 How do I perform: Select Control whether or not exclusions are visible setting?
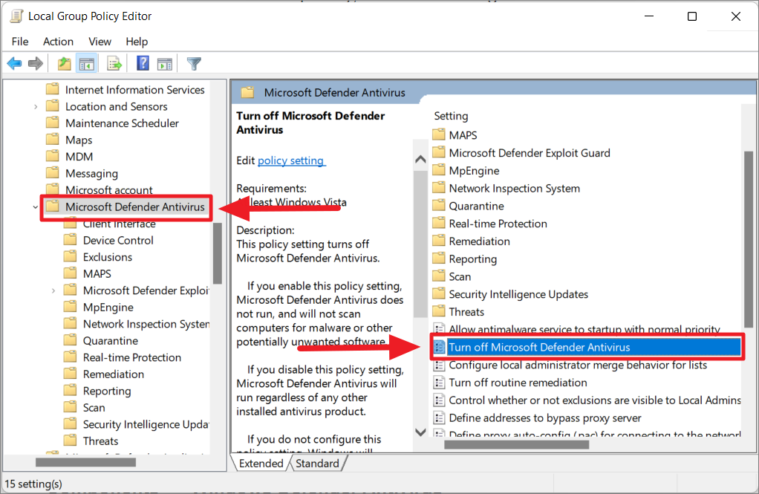coord(594,400)
